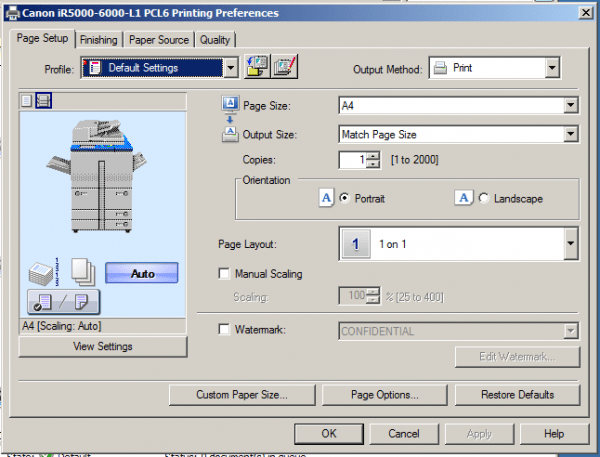600x457 pixels.
Task: Click the Copies number field
Action: [352, 160]
